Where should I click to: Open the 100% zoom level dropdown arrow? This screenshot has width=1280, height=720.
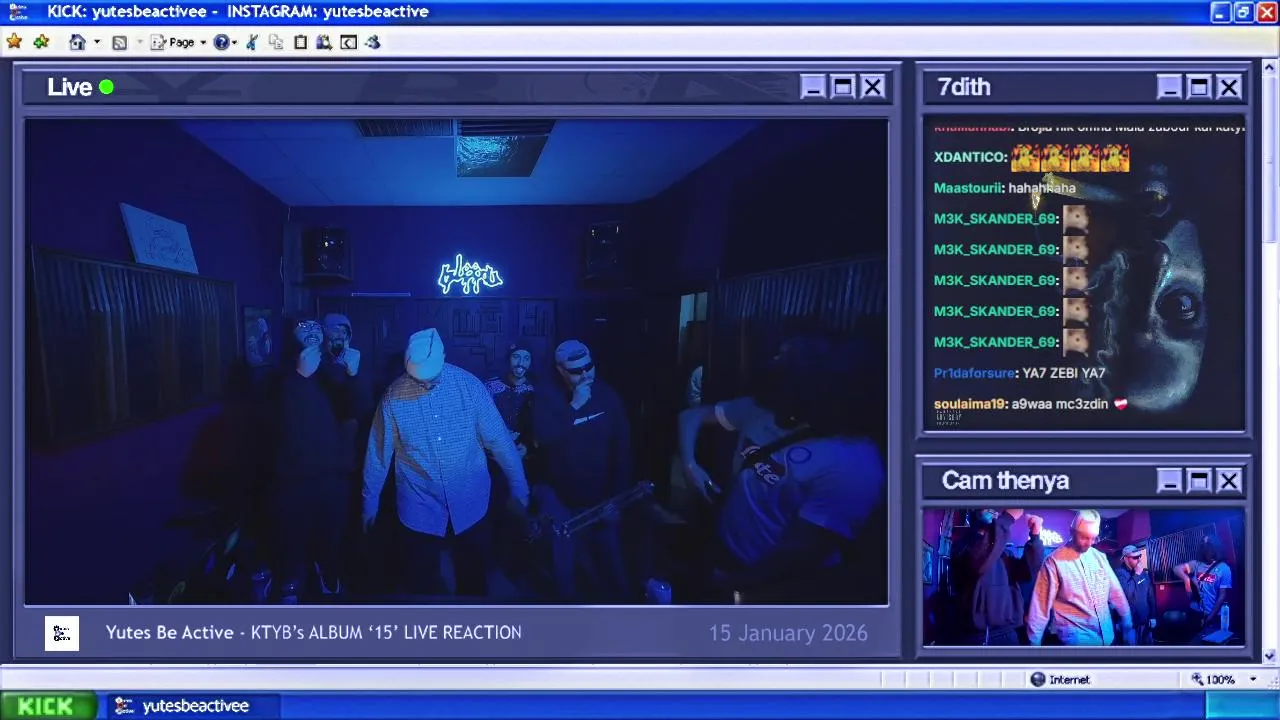click(x=1253, y=679)
